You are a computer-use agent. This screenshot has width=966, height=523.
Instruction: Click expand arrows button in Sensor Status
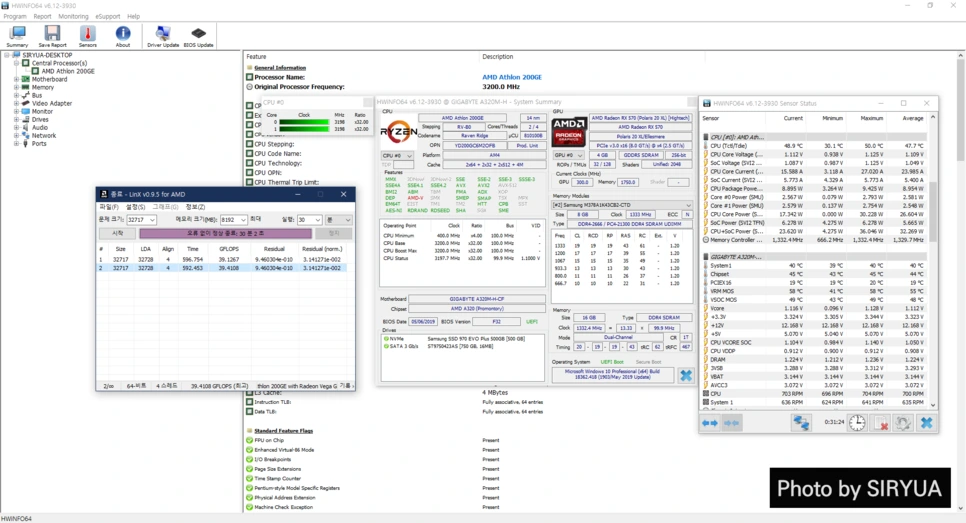click(x=710, y=423)
